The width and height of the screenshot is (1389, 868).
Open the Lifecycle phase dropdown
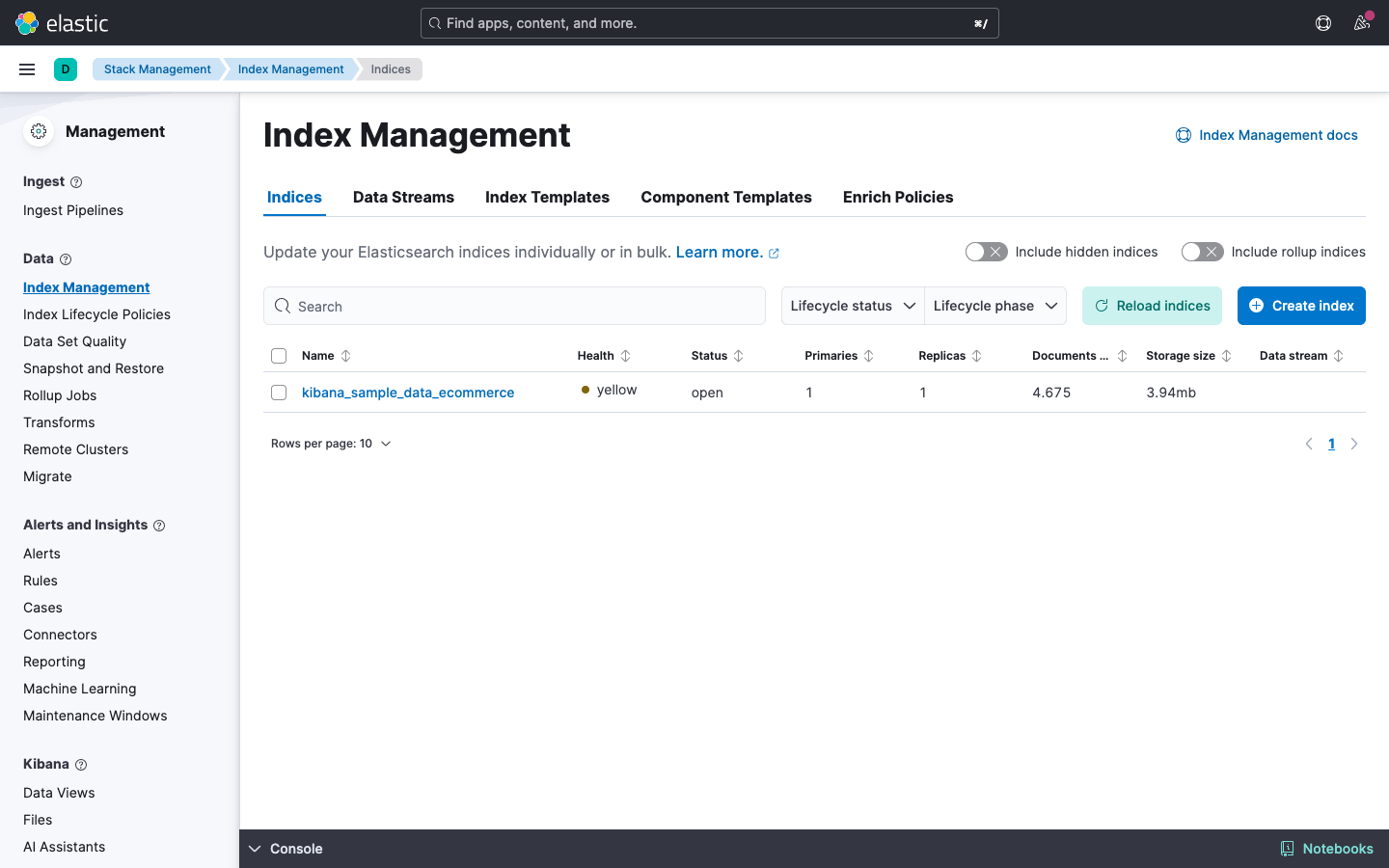(995, 306)
